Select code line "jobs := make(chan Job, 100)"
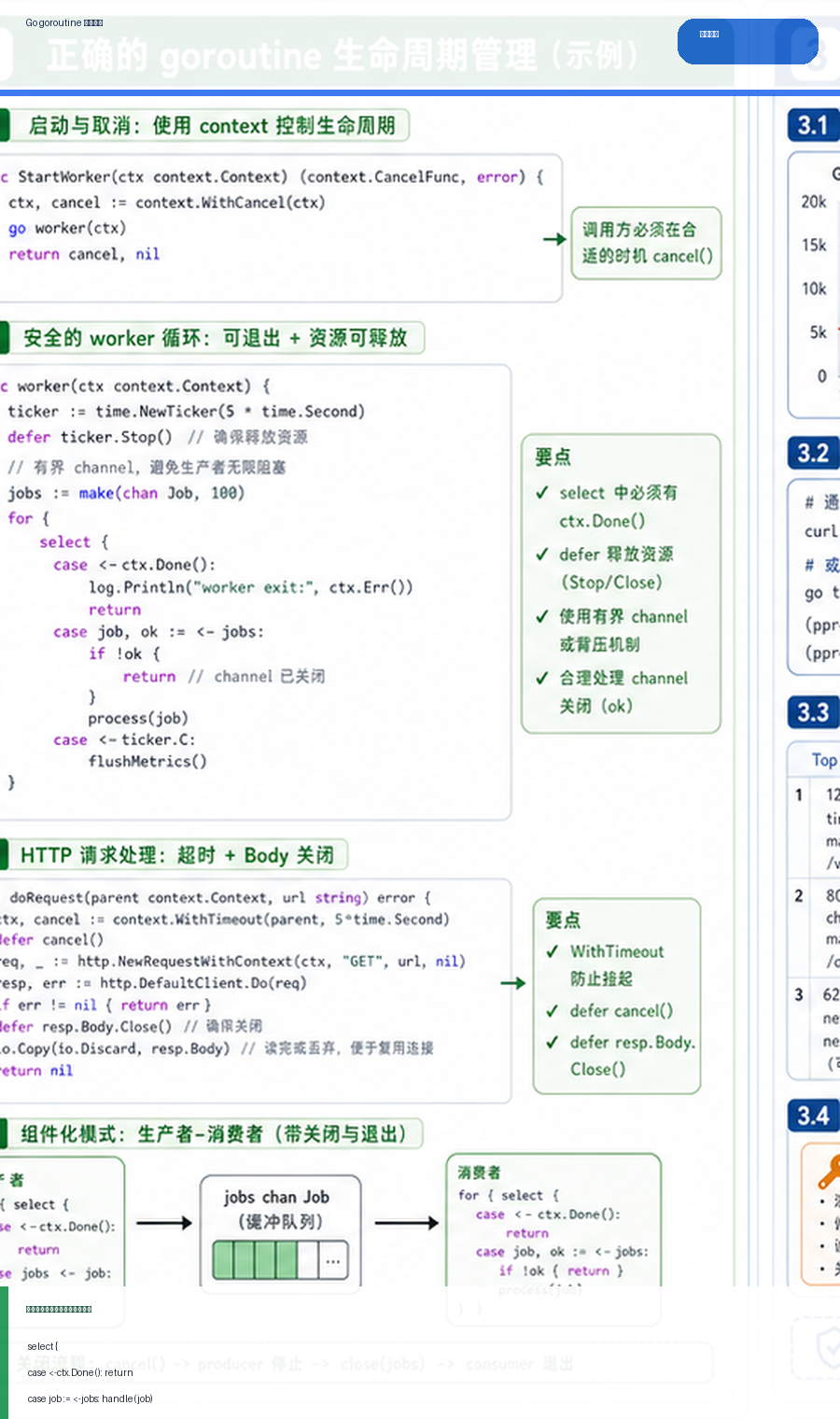The image size is (840, 1419). click(126, 493)
